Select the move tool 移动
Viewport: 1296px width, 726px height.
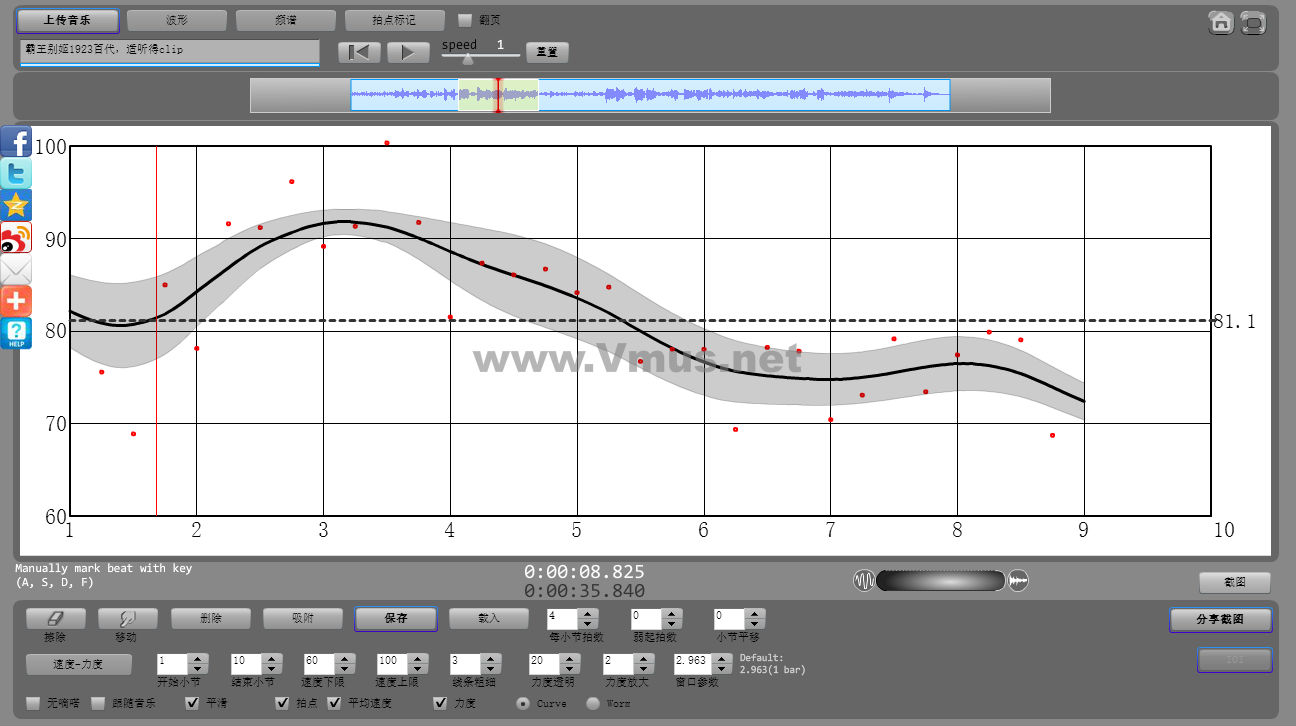128,619
